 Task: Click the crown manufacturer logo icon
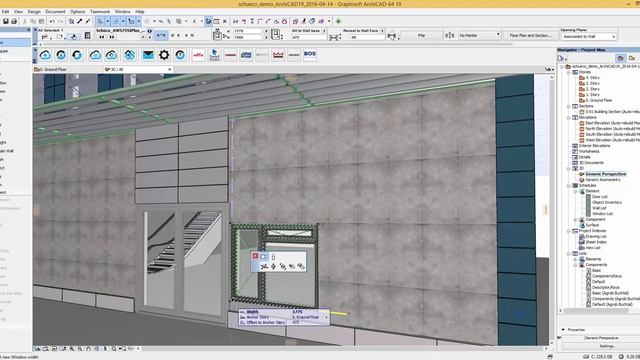tap(278, 55)
